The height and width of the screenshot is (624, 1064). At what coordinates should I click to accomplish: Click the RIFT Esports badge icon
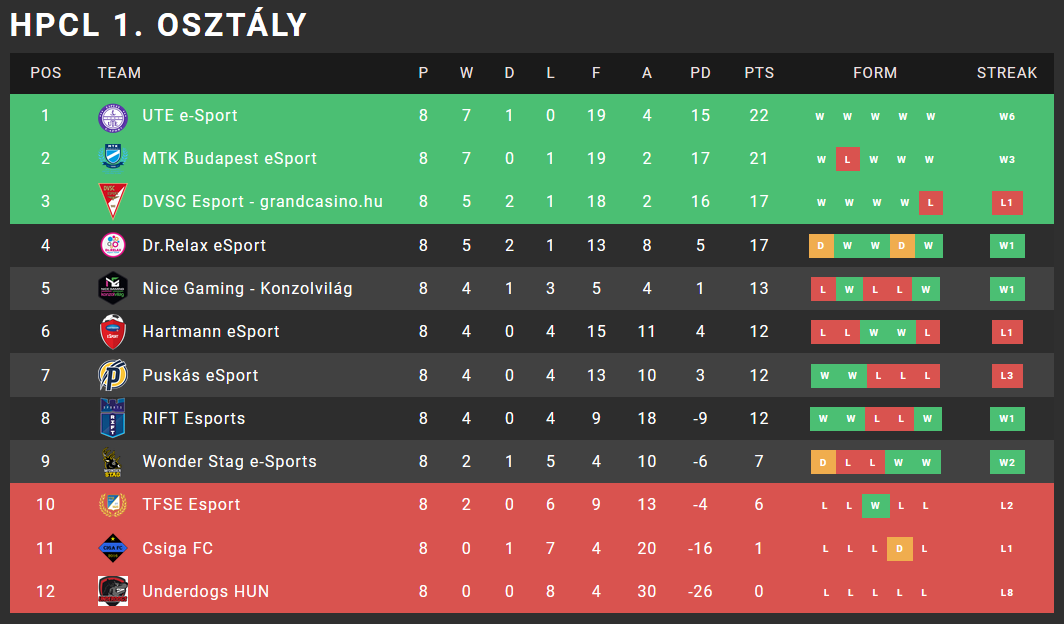[x=113, y=418]
